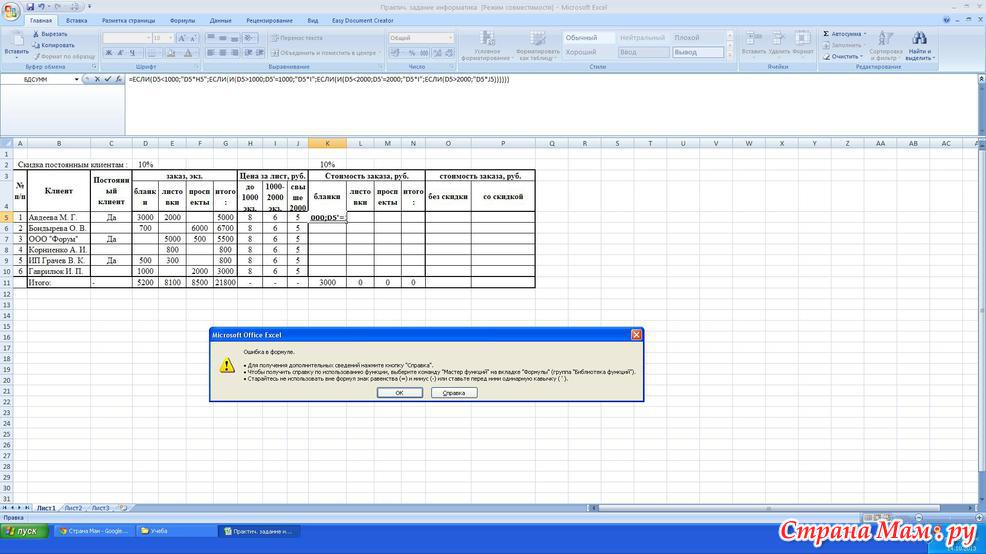Open the font size dropdown

tap(170, 38)
